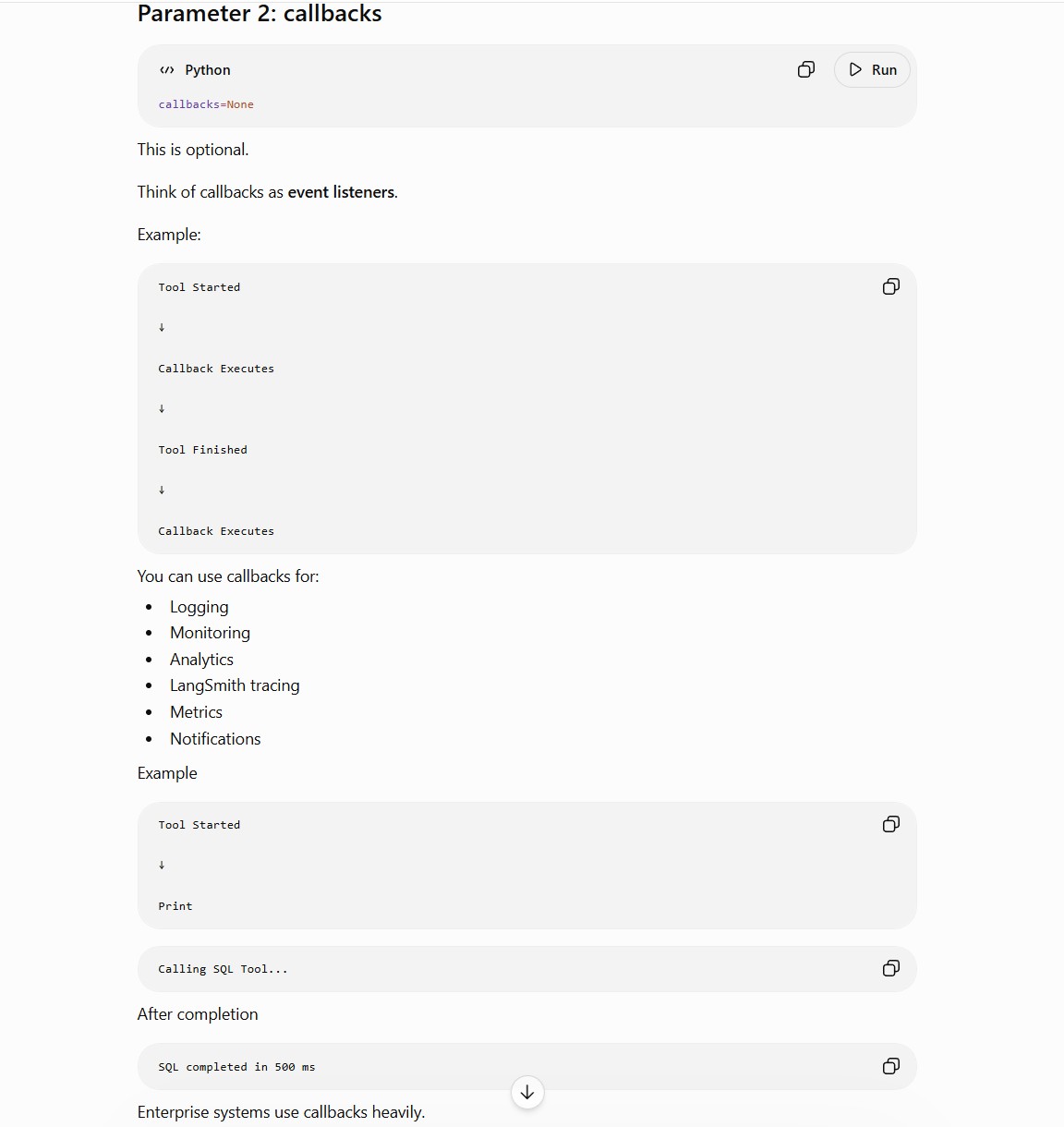Screen dimensions: 1064x1127
Task: Click the 'After completion' text
Action: click(x=198, y=1014)
